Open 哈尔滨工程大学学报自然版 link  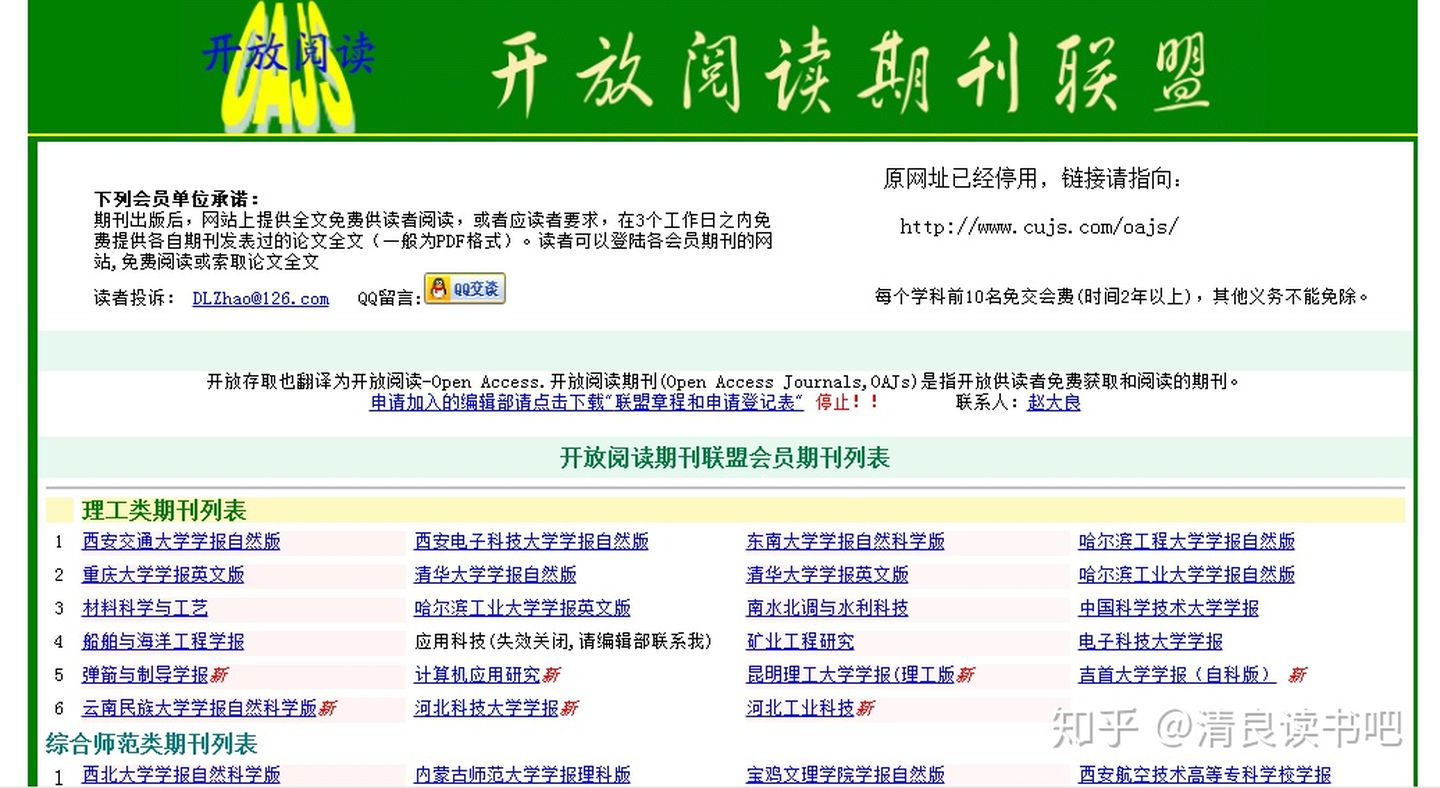tap(1187, 541)
